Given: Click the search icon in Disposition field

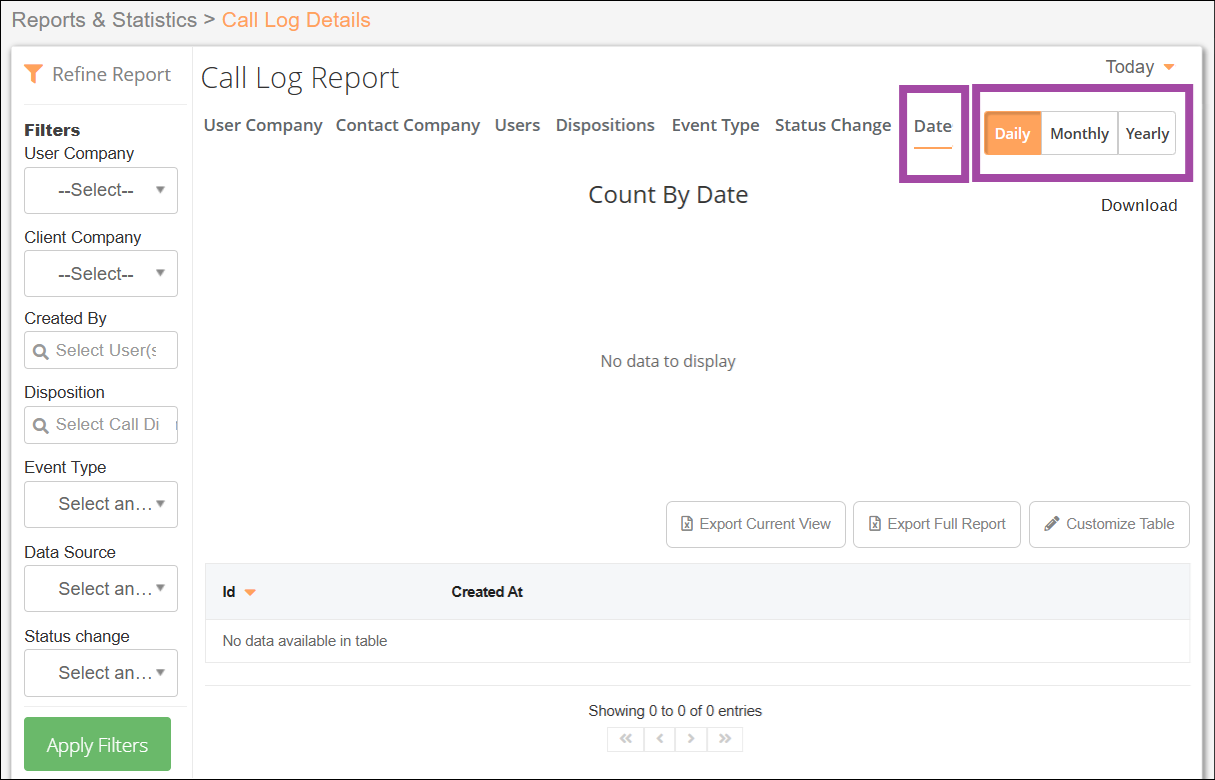Looking at the screenshot, I should 41,426.
